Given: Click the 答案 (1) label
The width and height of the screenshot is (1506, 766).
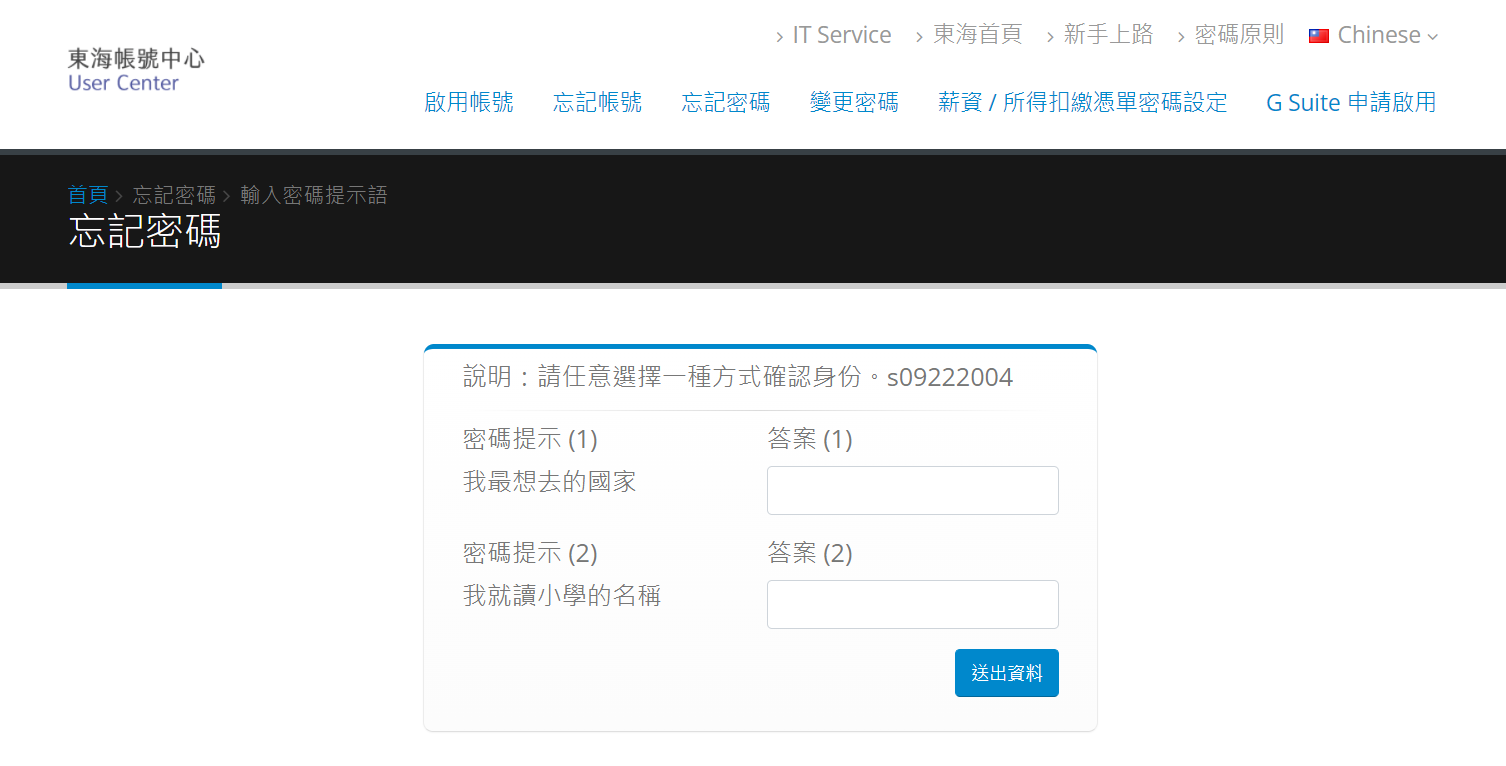Looking at the screenshot, I should (x=810, y=439).
